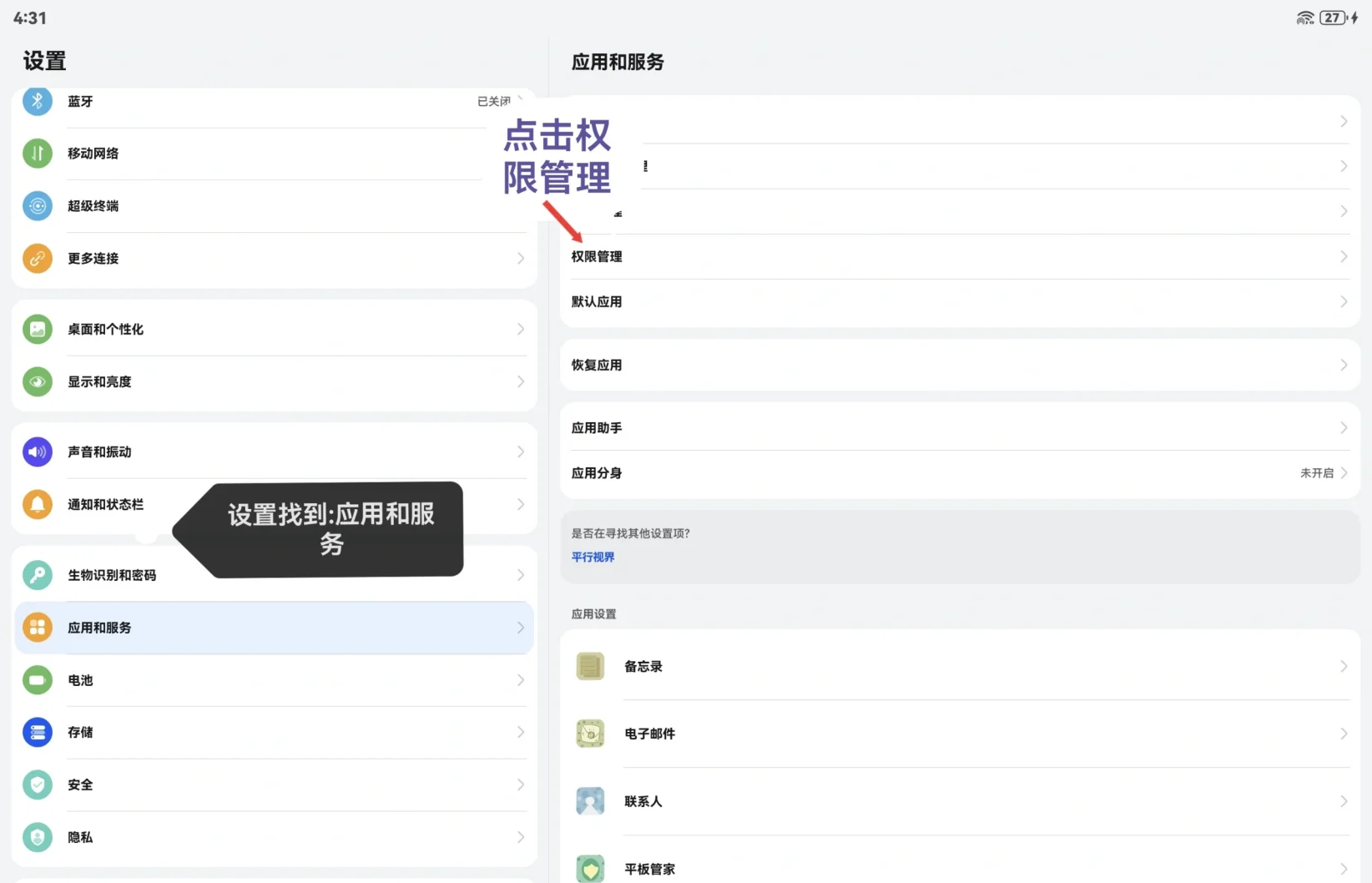
Task: Expand chevron on 备忘录 row
Action: click(x=1344, y=666)
